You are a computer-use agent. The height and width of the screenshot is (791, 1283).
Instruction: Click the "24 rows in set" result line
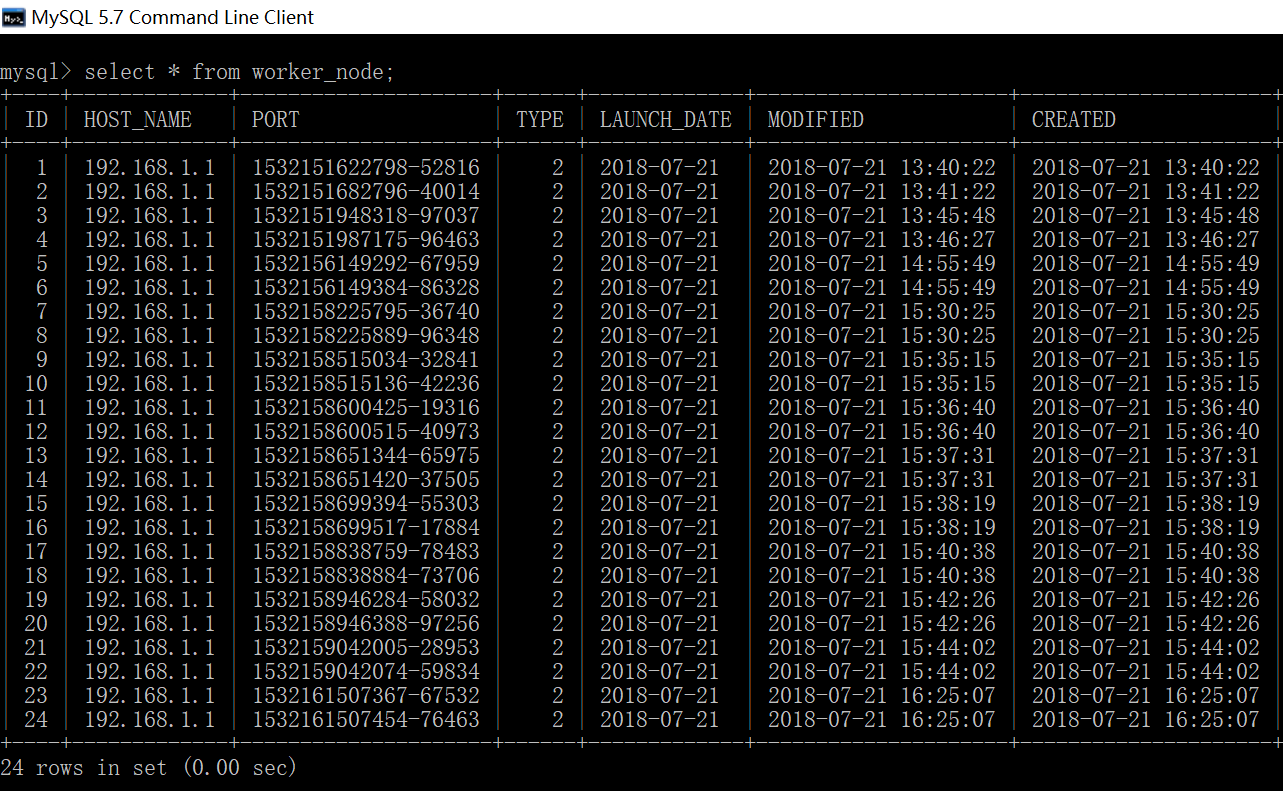[x=149, y=768]
